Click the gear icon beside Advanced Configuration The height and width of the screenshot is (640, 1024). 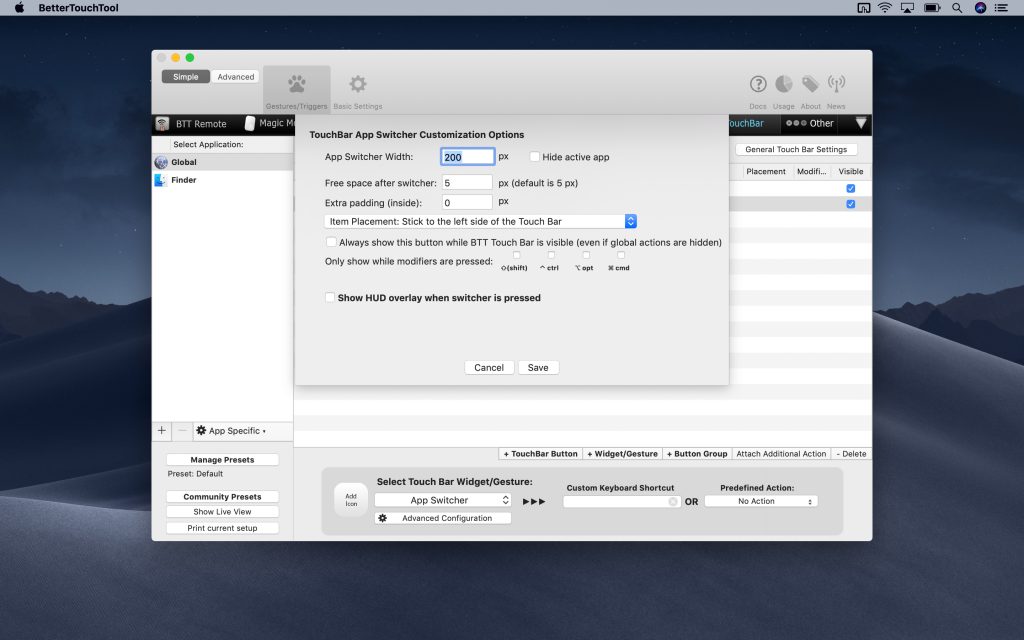click(x=383, y=518)
